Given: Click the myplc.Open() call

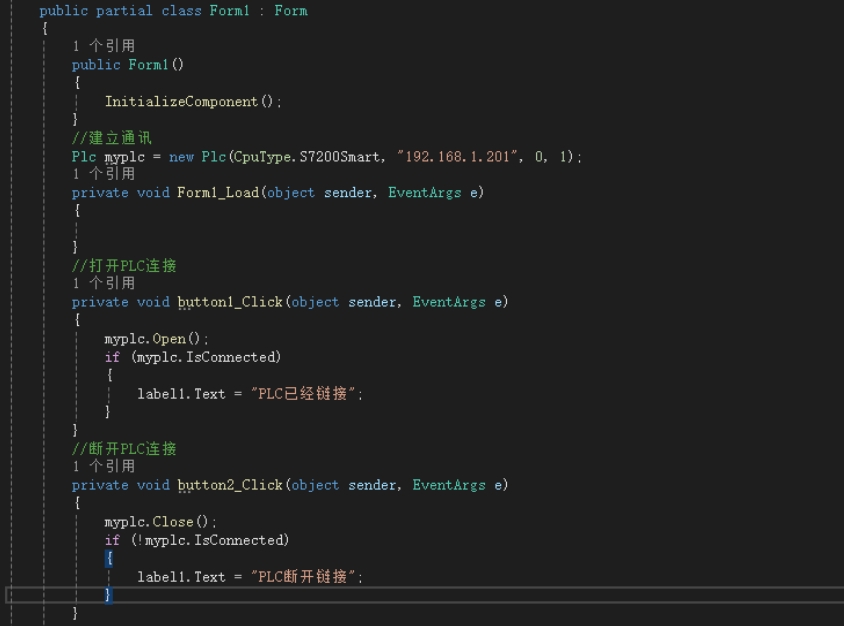Looking at the screenshot, I should (156, 339).
